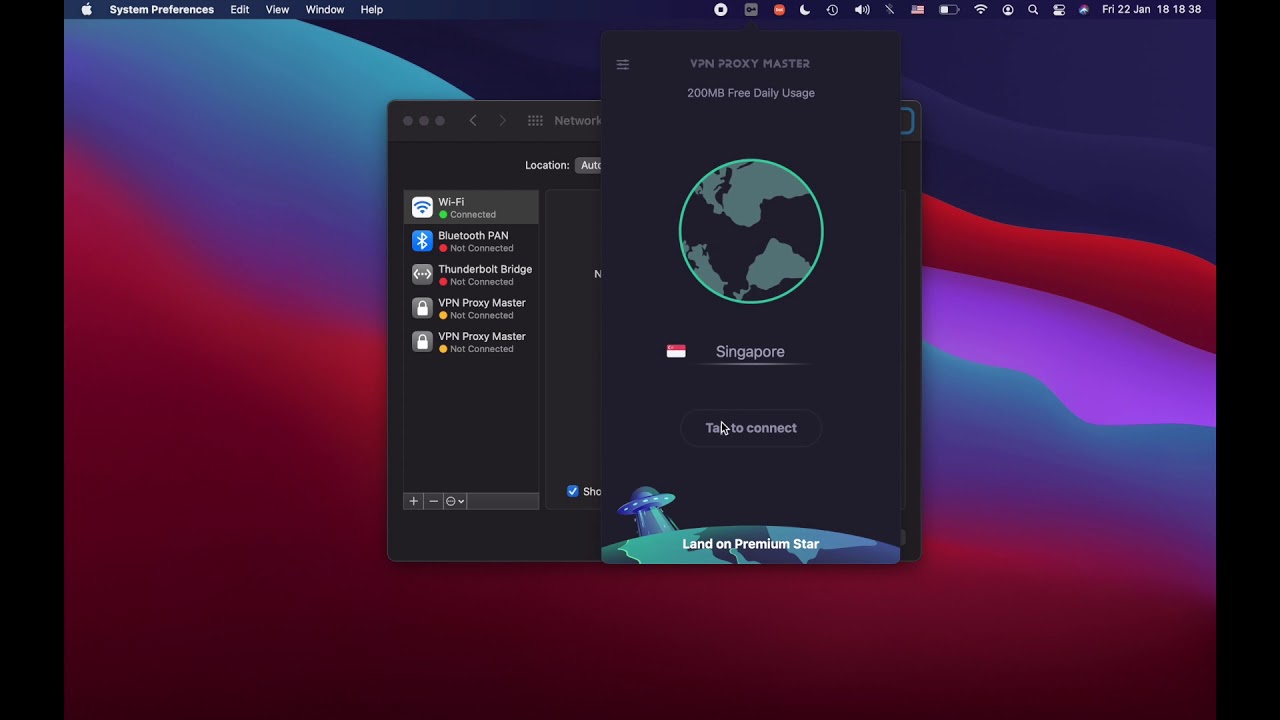The width and height of the screenshot is (1280, 720).
Task: Select the first VPN Proxy Master service
Action: pyautogui.click(x=471, y=308)
